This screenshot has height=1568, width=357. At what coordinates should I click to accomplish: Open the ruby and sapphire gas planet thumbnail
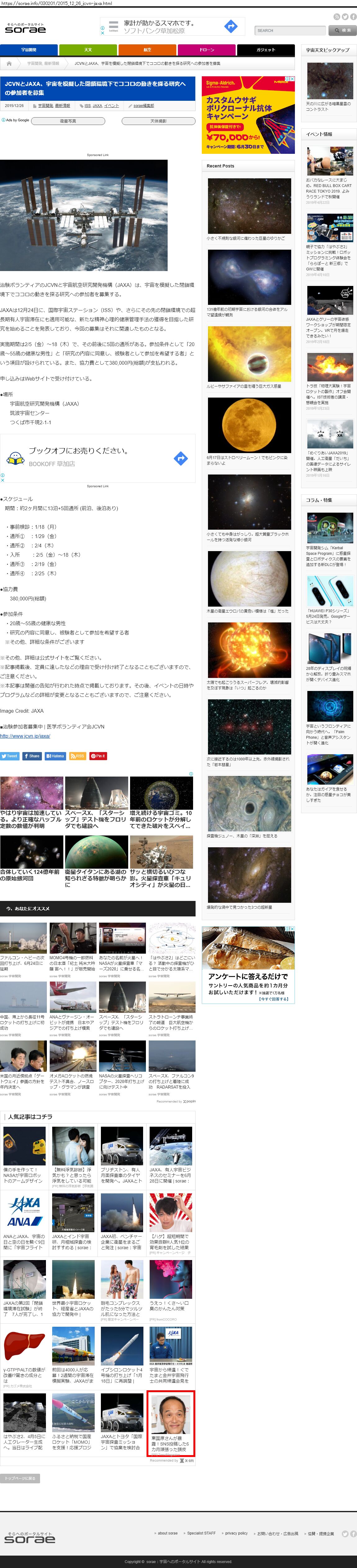click(x=249, y=354)
